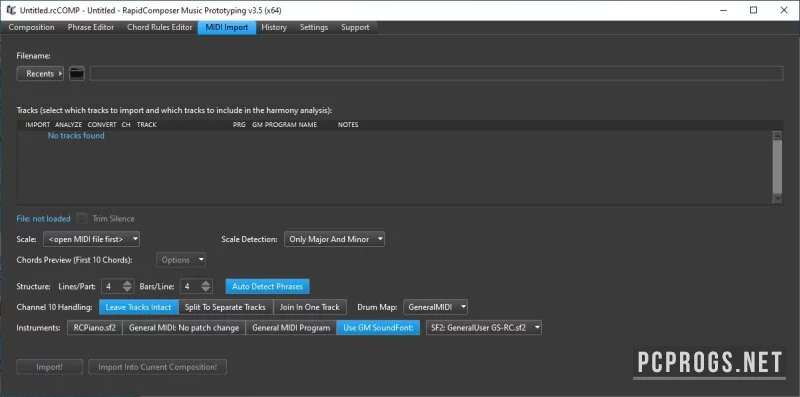Open the browse folder icon next to Recents
The width and height of the screenshot is (800, 397).
click(77, 73)
